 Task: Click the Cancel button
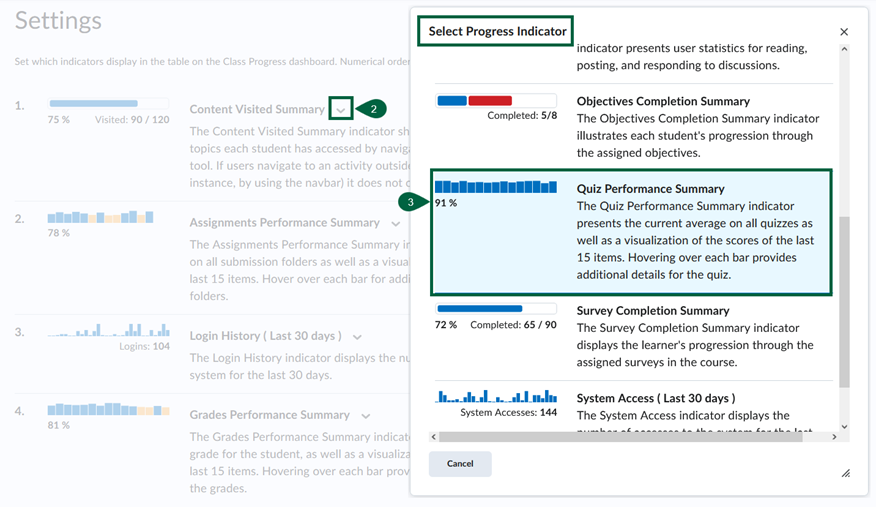[x=460, y=464]
